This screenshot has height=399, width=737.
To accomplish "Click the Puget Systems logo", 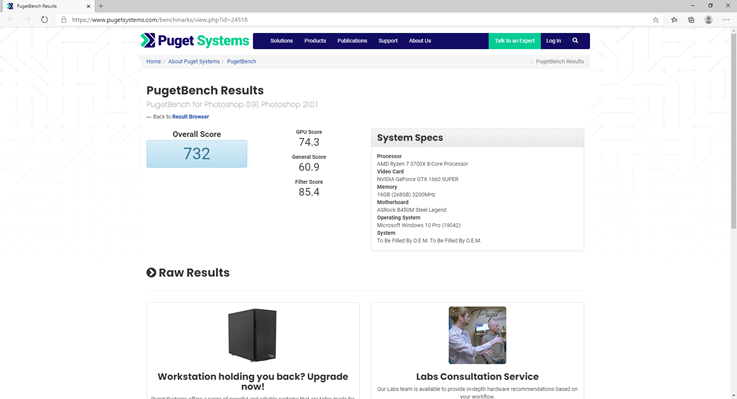I will 195,41.
